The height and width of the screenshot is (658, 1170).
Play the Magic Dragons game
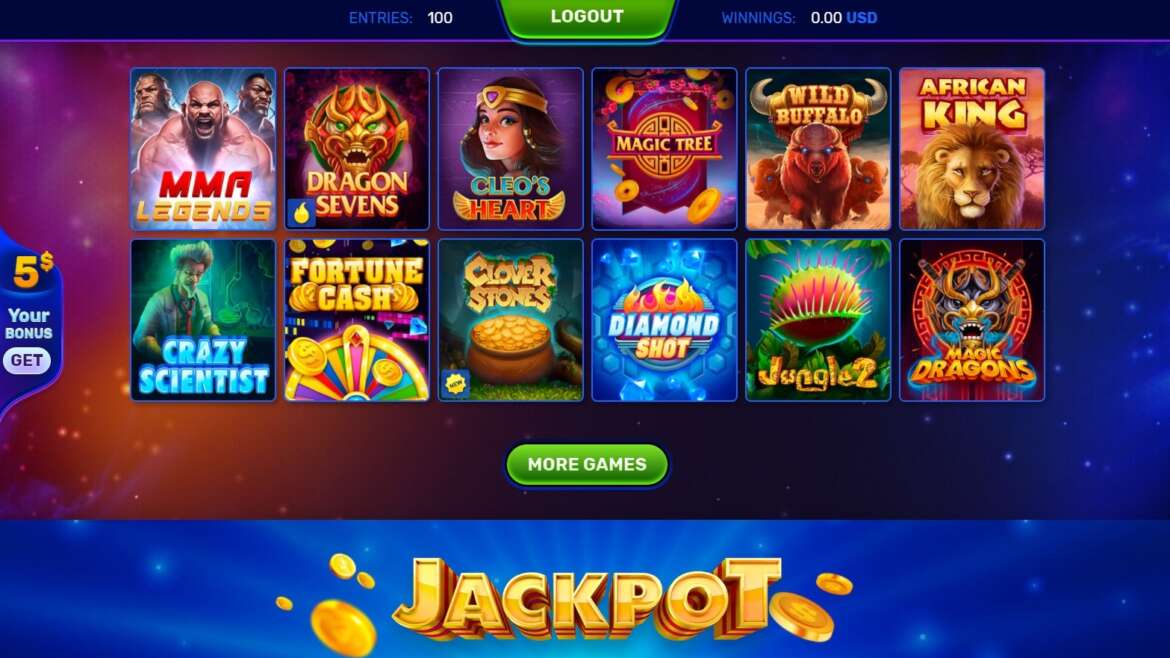tap(972, 320)
